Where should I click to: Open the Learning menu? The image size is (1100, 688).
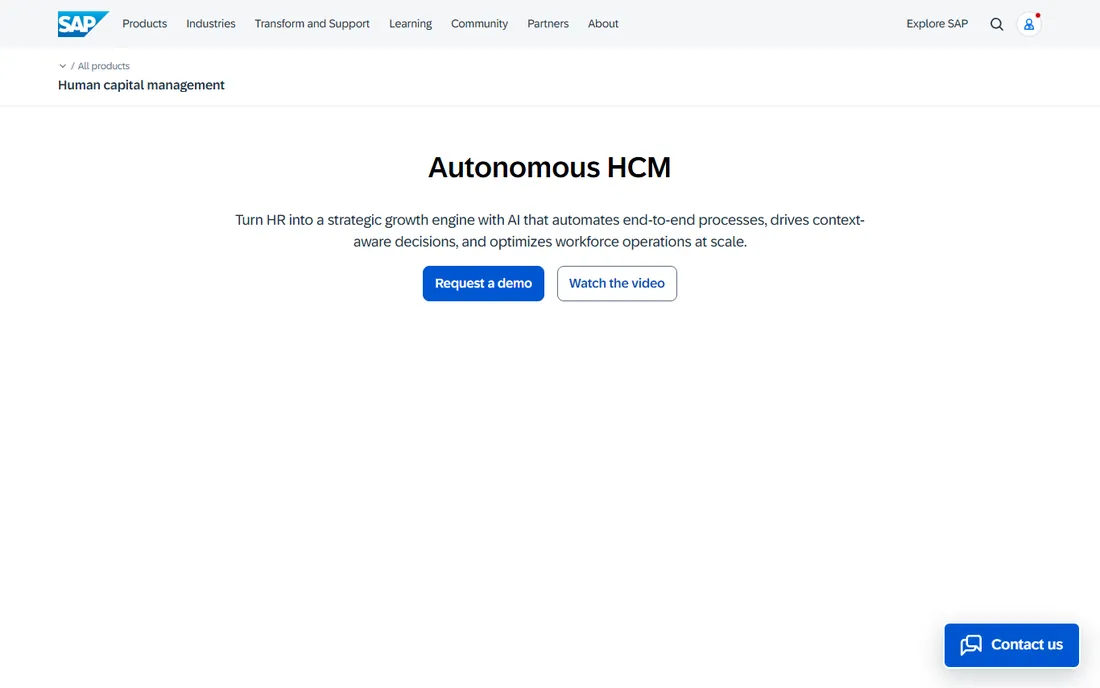410,24
